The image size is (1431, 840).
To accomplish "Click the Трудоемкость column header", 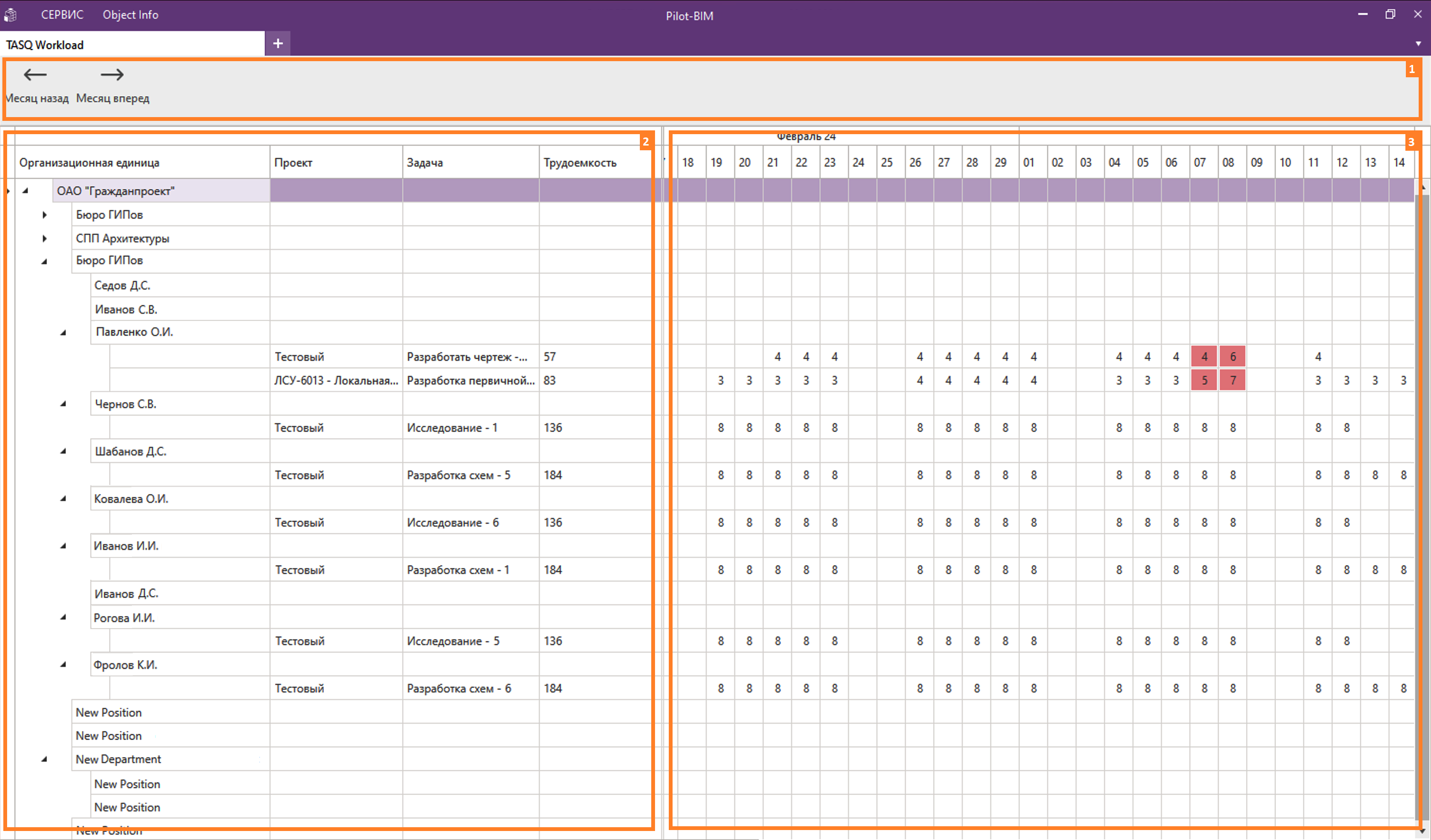I will [580, 163].
